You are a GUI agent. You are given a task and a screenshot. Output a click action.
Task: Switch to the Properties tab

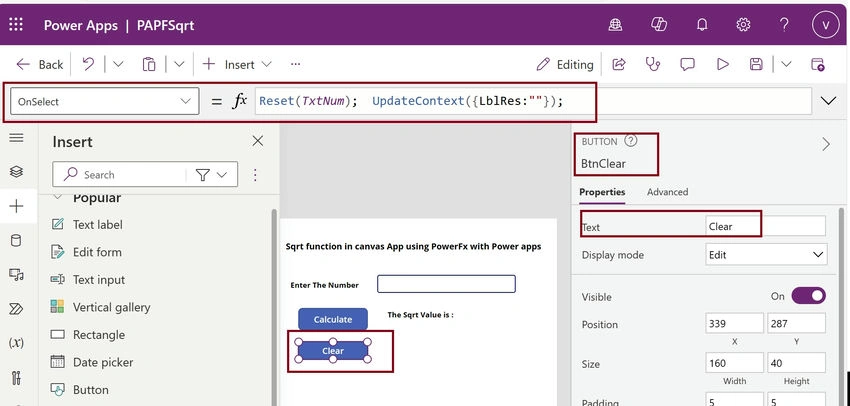point(602,192)
